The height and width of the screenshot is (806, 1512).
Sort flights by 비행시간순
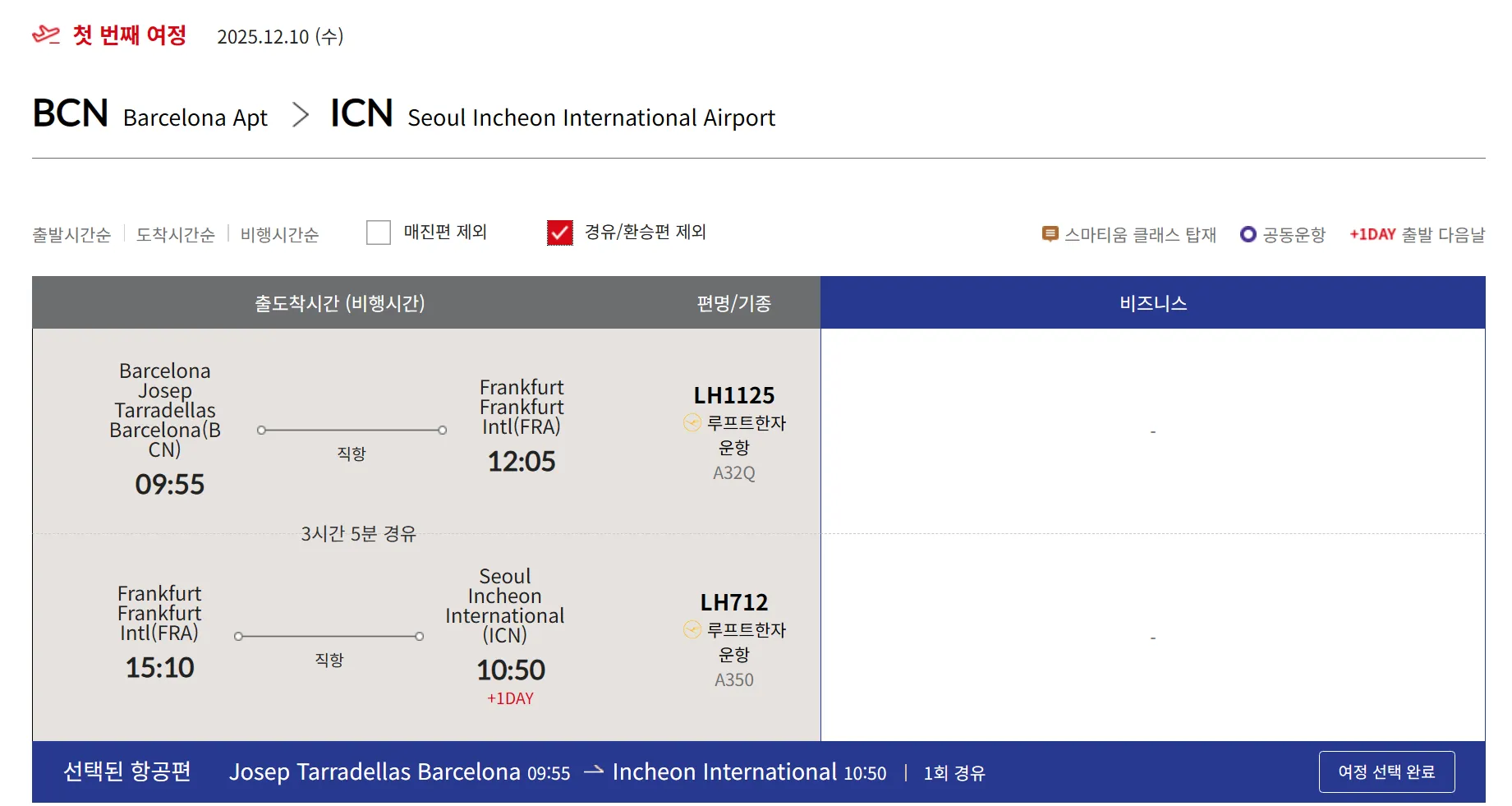coord(279,235)
